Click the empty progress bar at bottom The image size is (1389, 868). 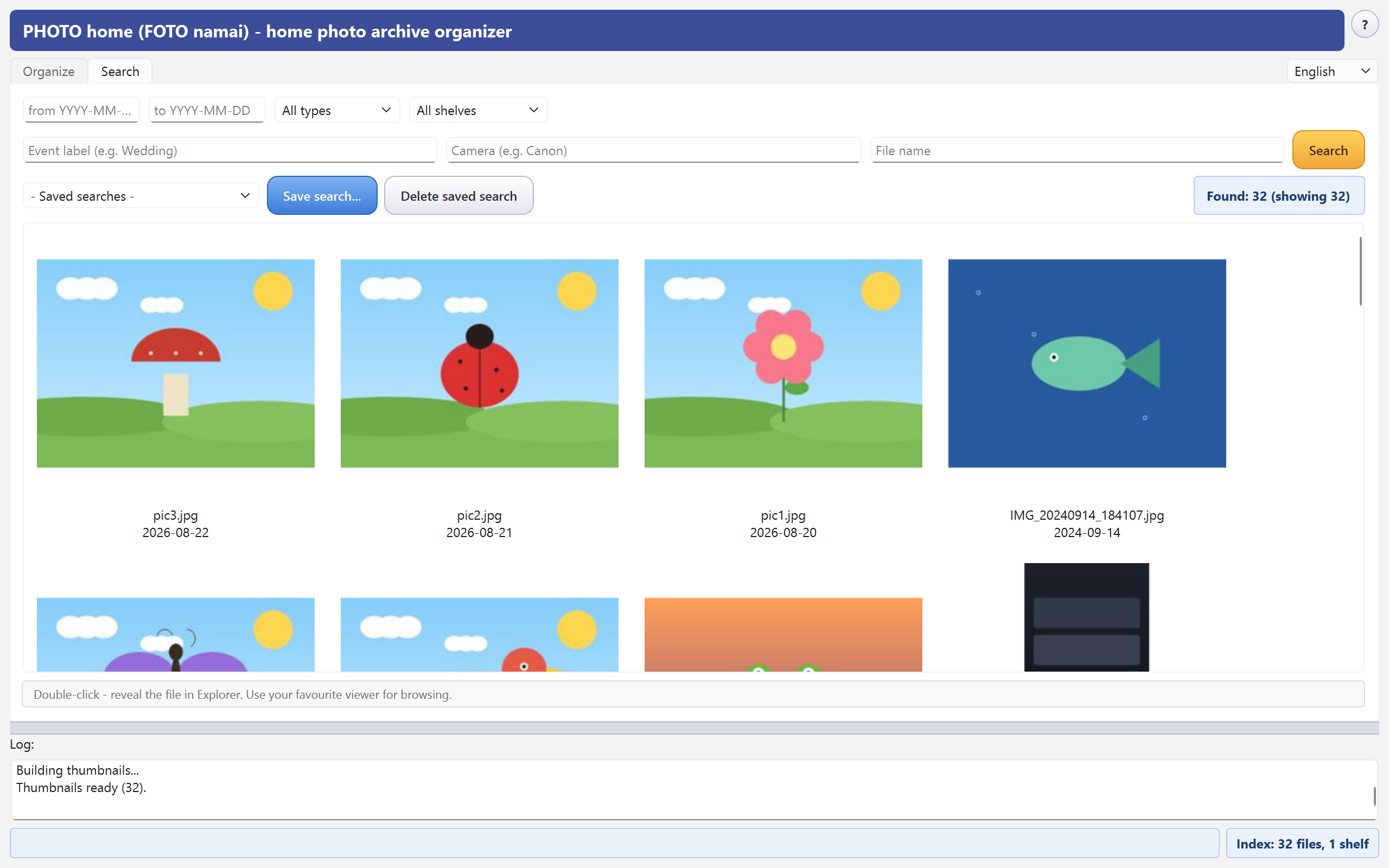(x=614, y=843)
